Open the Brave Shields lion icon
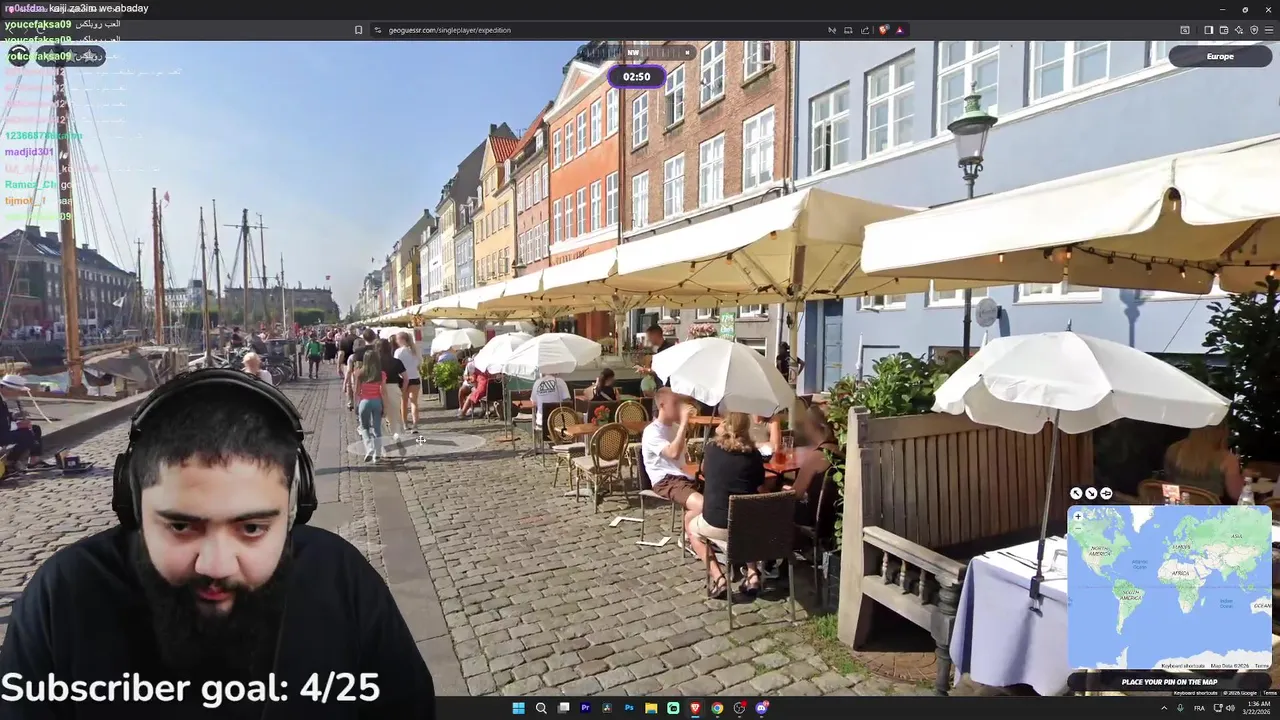The width and height of the screenshot is (1280, 720). [883, 30]
